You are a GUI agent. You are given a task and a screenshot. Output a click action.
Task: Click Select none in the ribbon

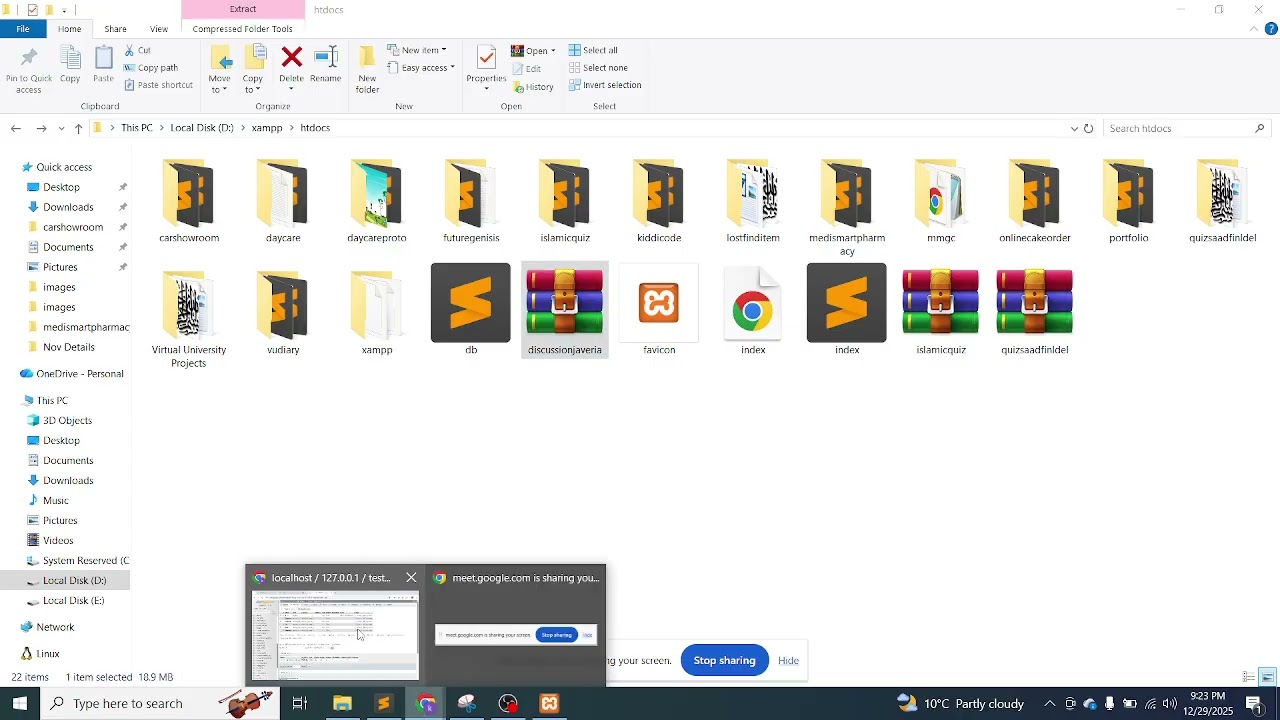click(598, 68)
